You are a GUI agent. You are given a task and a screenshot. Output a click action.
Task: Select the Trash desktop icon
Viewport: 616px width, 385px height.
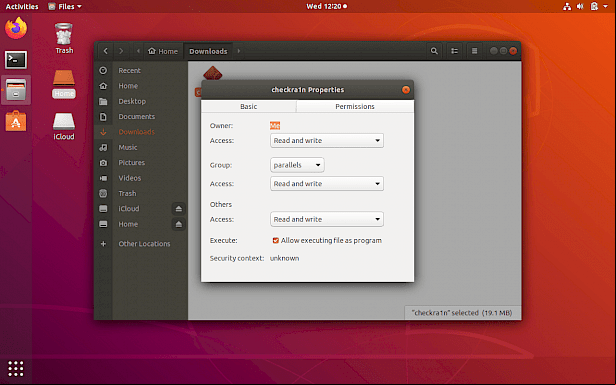[64, 38]
